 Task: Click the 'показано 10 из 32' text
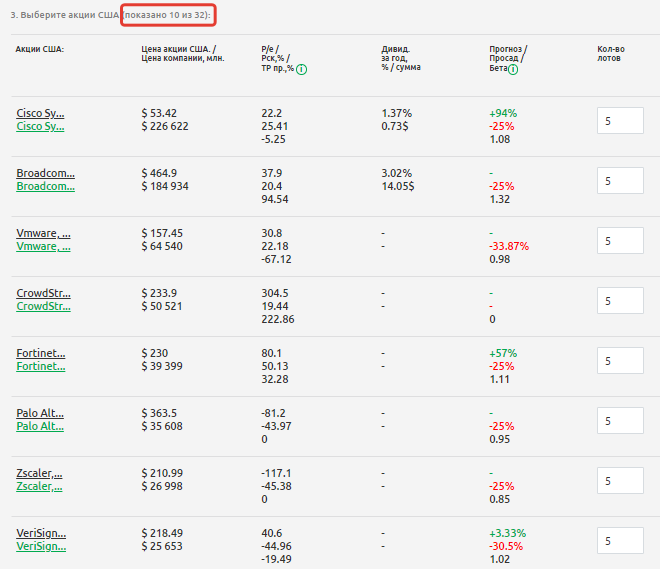tap(169, 17)
